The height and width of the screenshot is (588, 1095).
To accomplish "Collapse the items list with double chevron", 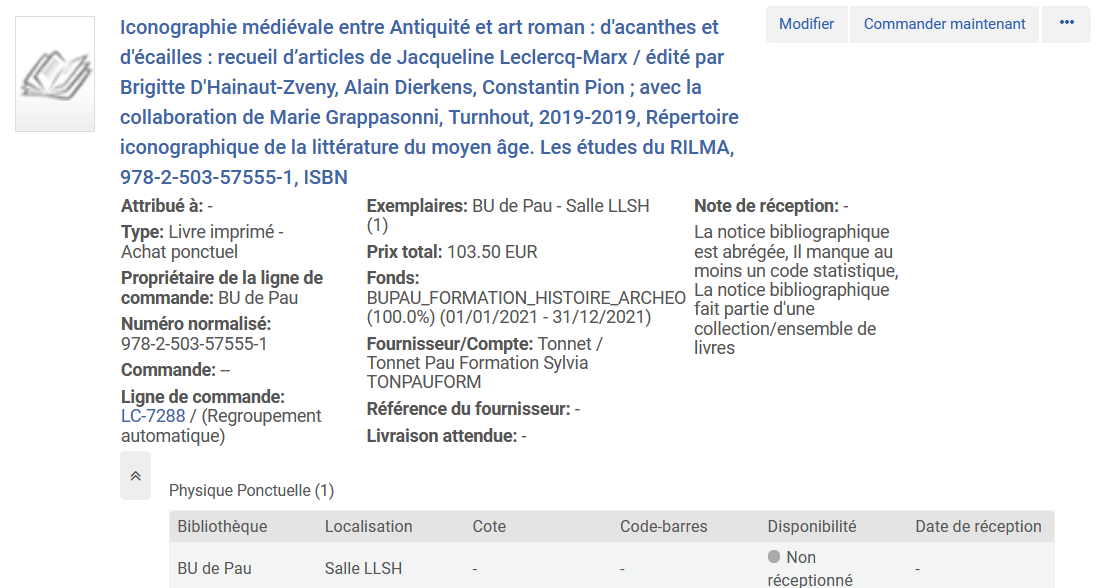I will 135,475.
